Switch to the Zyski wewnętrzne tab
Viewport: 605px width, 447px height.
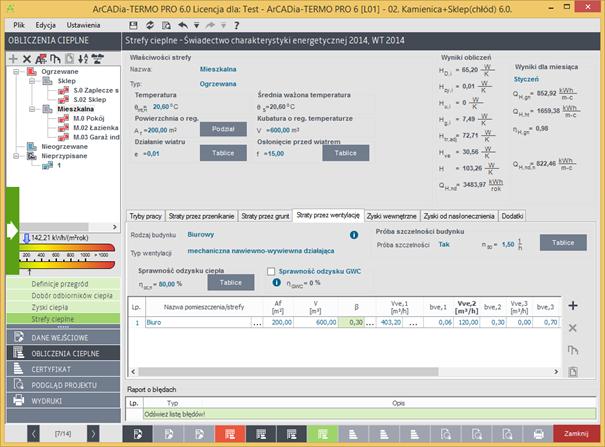(391, 216)
